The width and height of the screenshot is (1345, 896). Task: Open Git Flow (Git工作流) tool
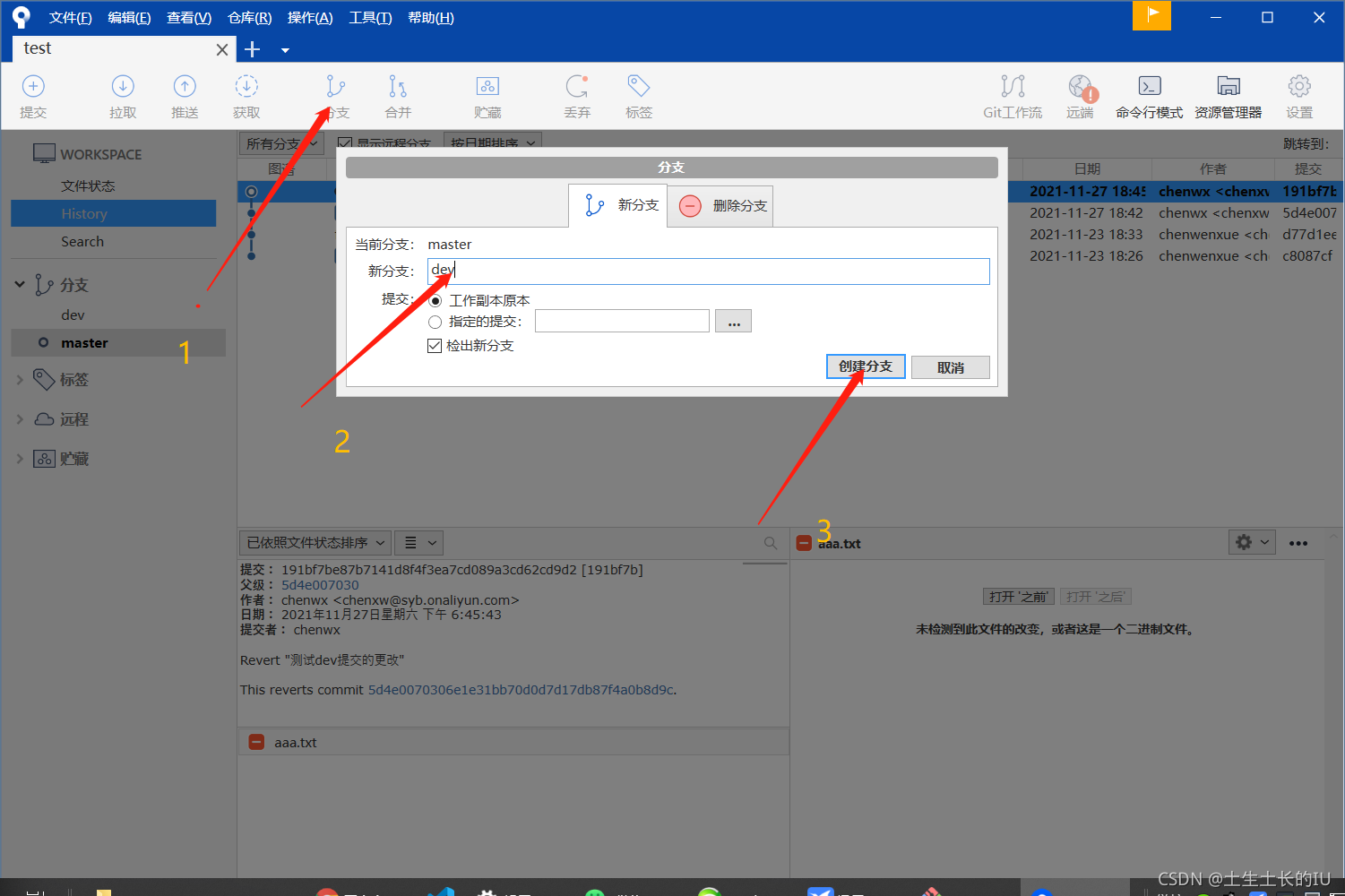1013,96
